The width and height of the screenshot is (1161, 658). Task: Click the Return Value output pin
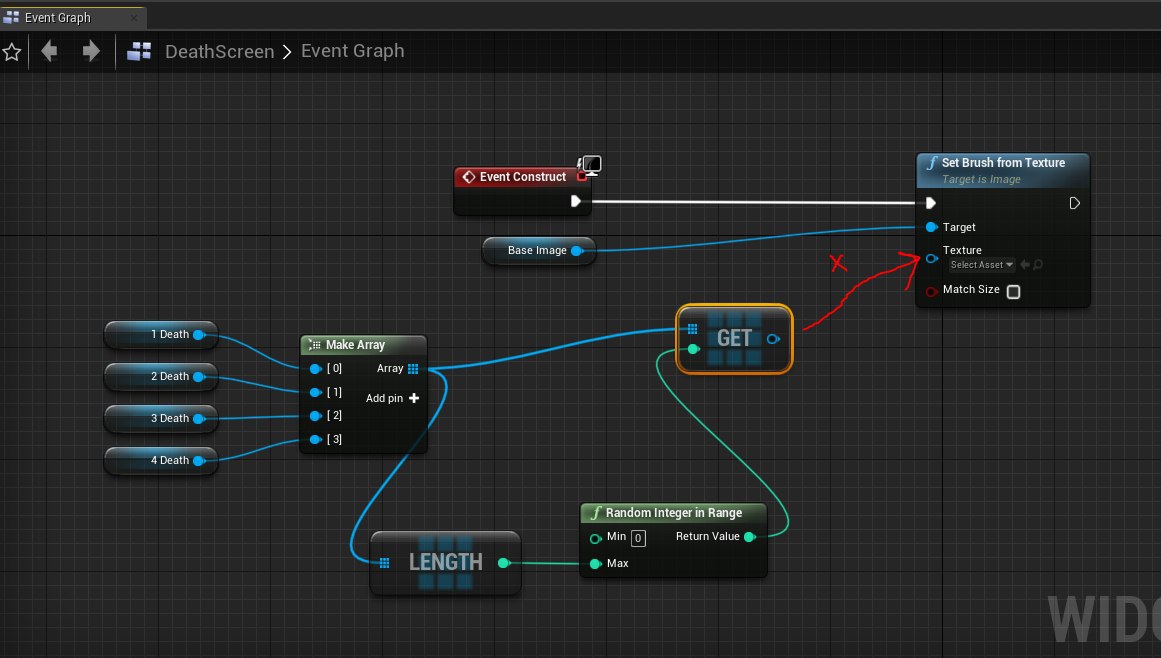click(749, 537)
